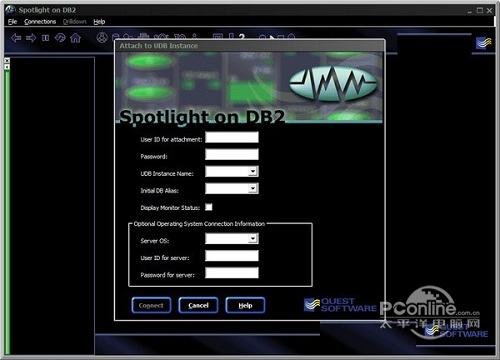The image size is (500, 360).
Task: Focus the Password field
Action: (232, 154)
